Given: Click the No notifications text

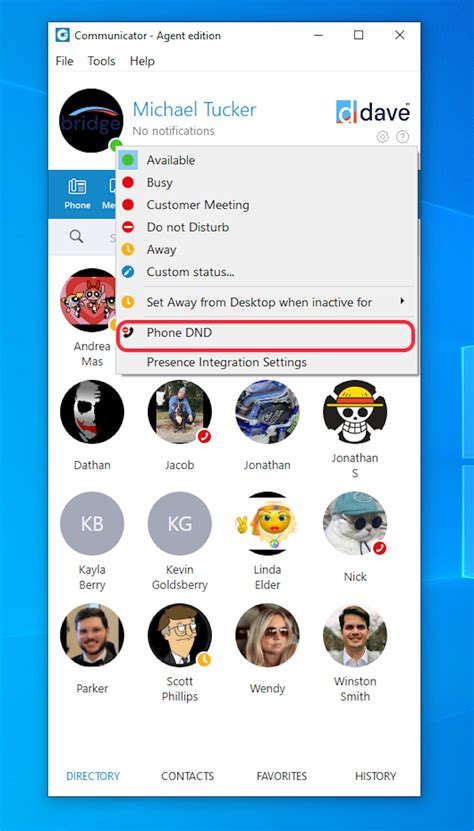Looking at the screenshot, I should pyautogui.click(x=173, y=131).
